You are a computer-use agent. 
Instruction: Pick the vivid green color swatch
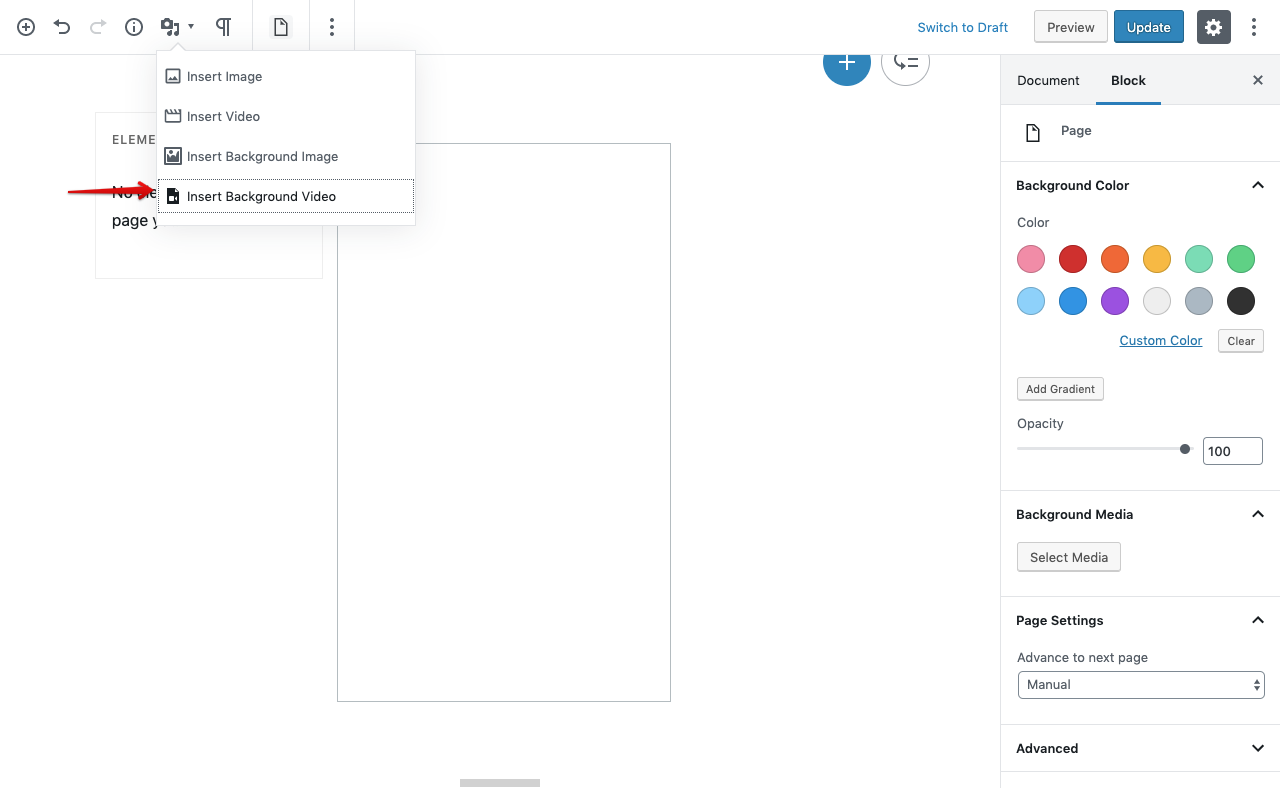point(1241,259)
